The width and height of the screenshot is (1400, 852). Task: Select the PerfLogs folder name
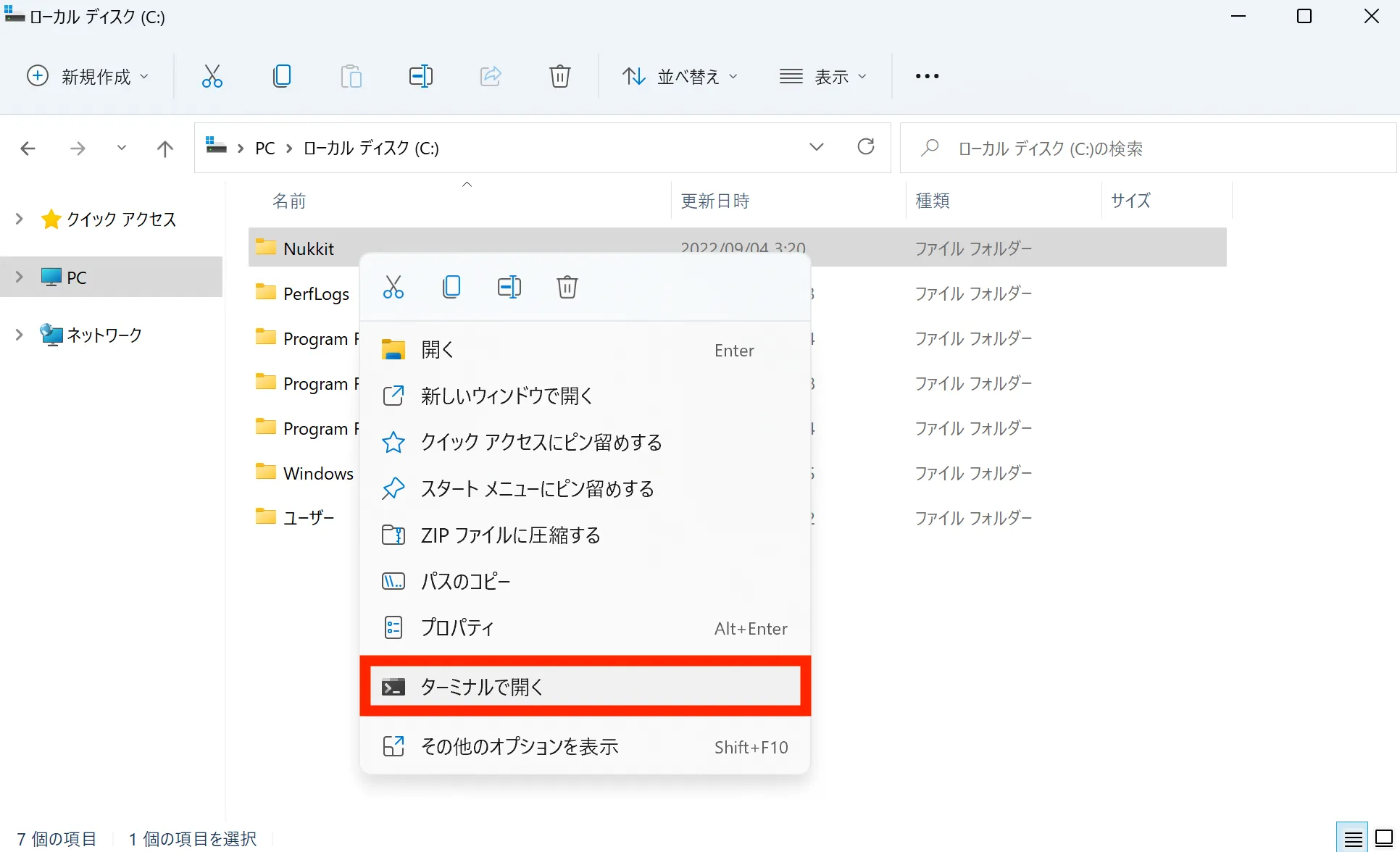[x=316, y=293]
